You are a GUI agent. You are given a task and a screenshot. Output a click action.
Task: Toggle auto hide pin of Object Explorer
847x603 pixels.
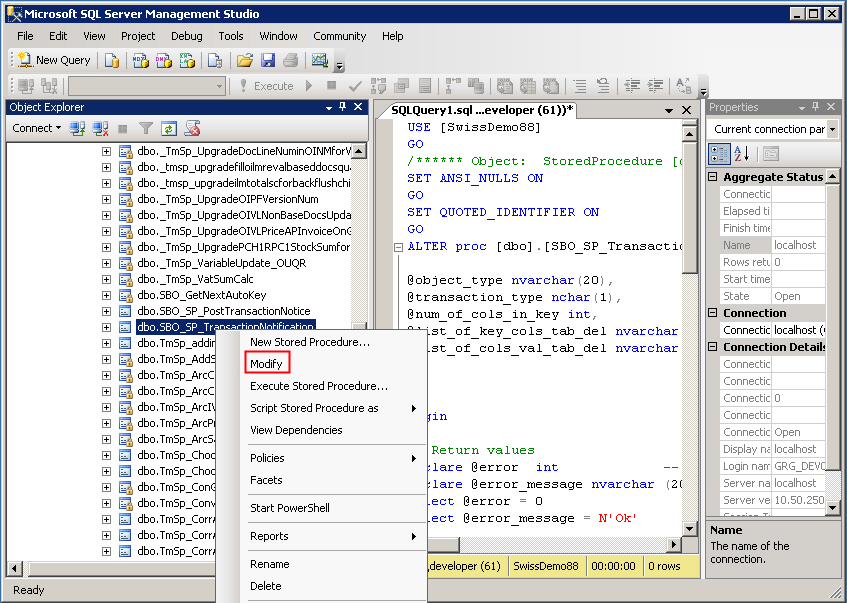click(342, 107)
